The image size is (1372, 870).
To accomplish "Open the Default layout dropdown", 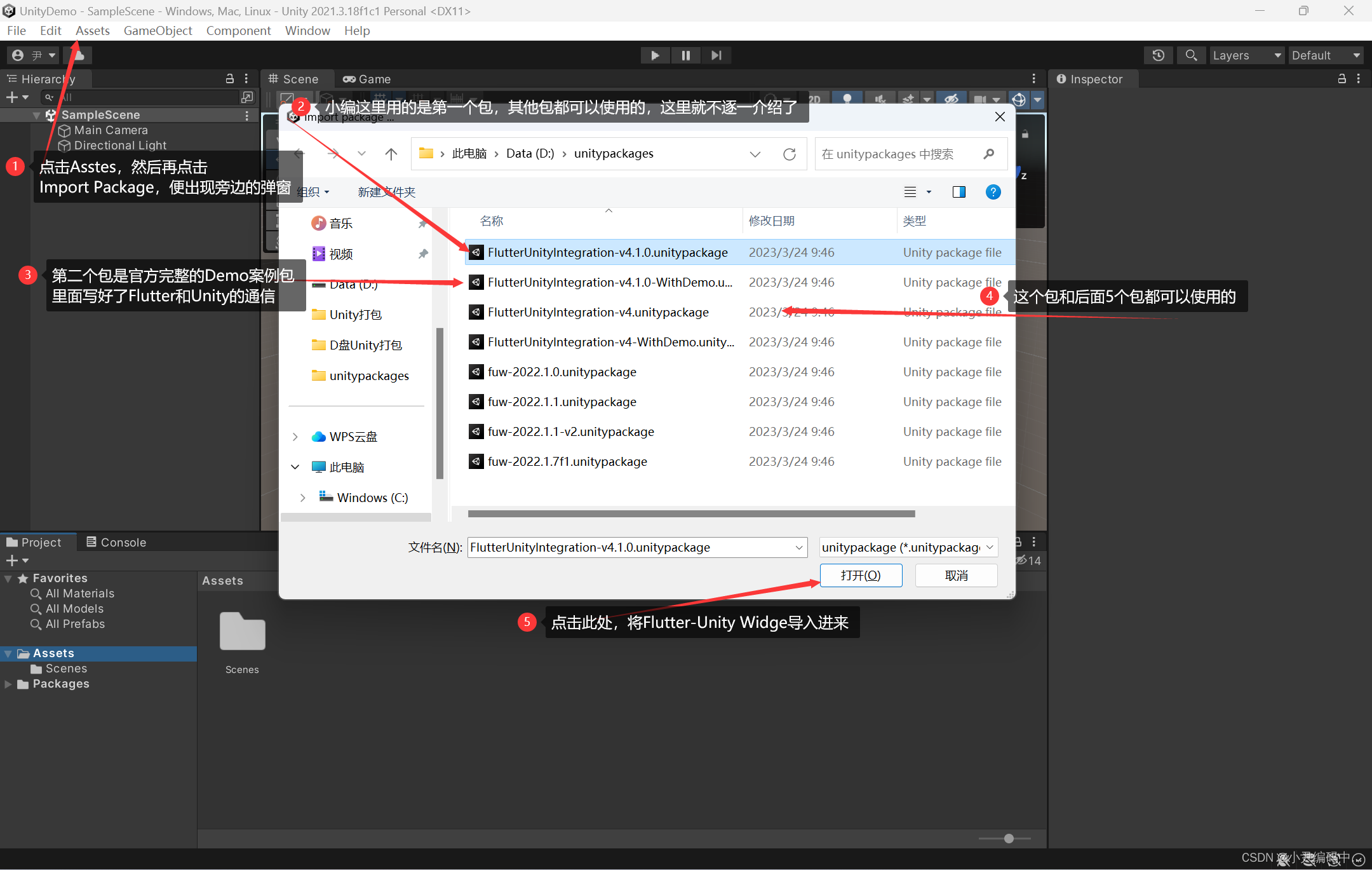I will (x=1326, y=55).
